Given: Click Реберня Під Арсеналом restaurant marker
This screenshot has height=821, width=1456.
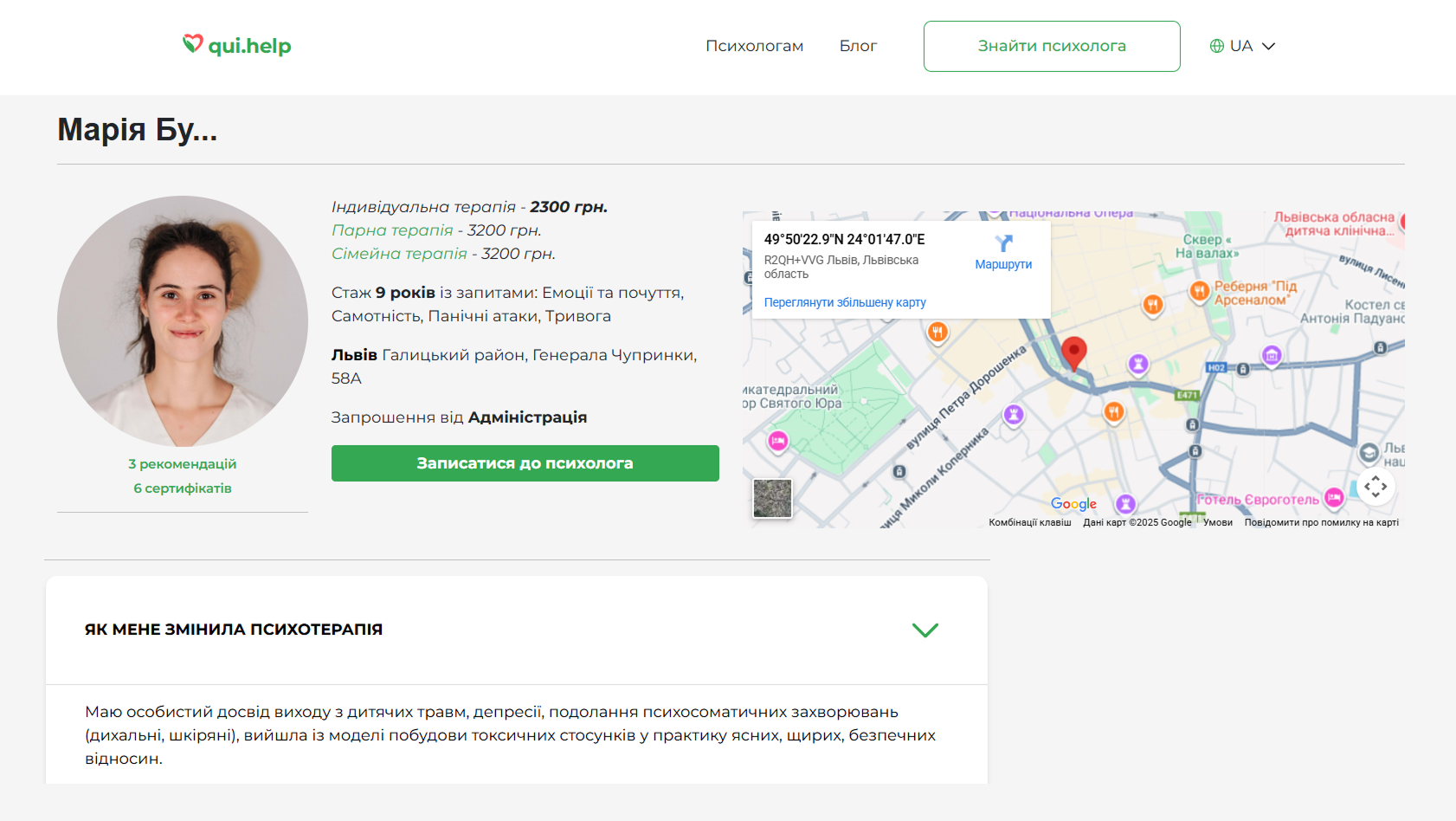Looking at the screenshot, I should tap(1199, 291).
